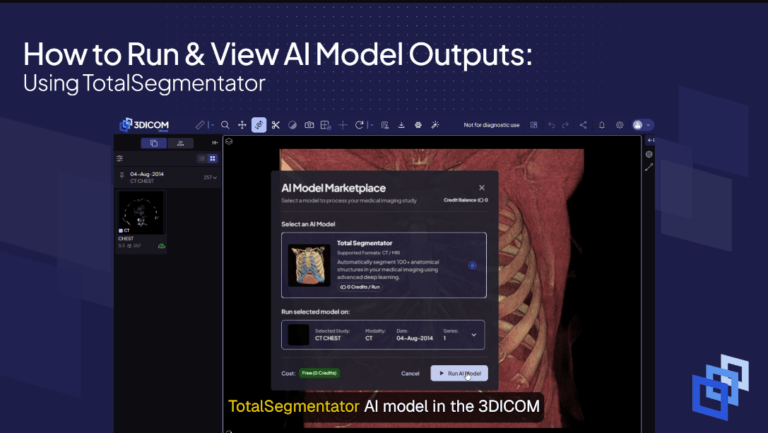Click the magic wand tool
The width and height of the screenshot is (768, 433).
[435, 125]
